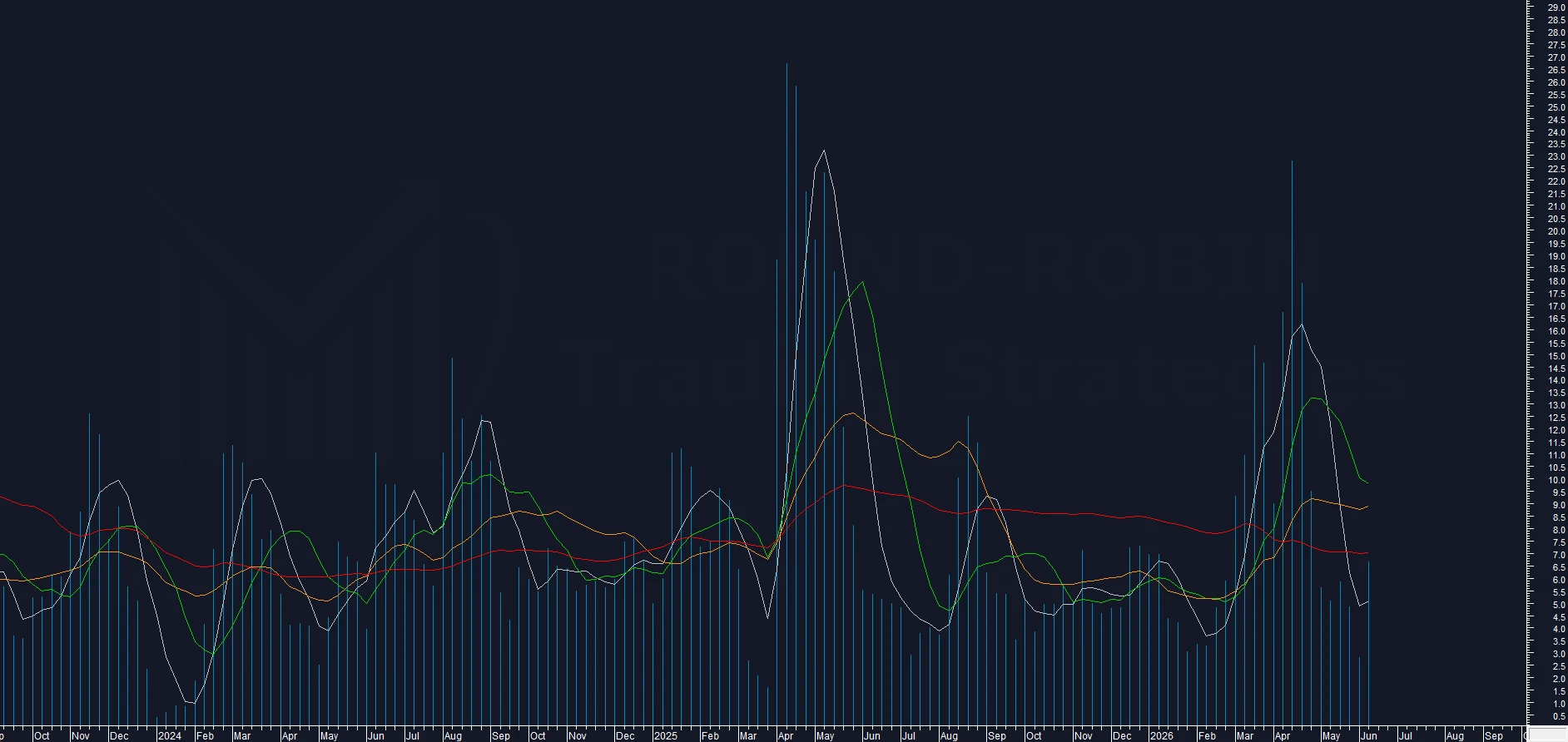Click the Dec label just before 2025
This screenshot has height=742, width=1568.
pyautogui.click(x=625, y=736)
